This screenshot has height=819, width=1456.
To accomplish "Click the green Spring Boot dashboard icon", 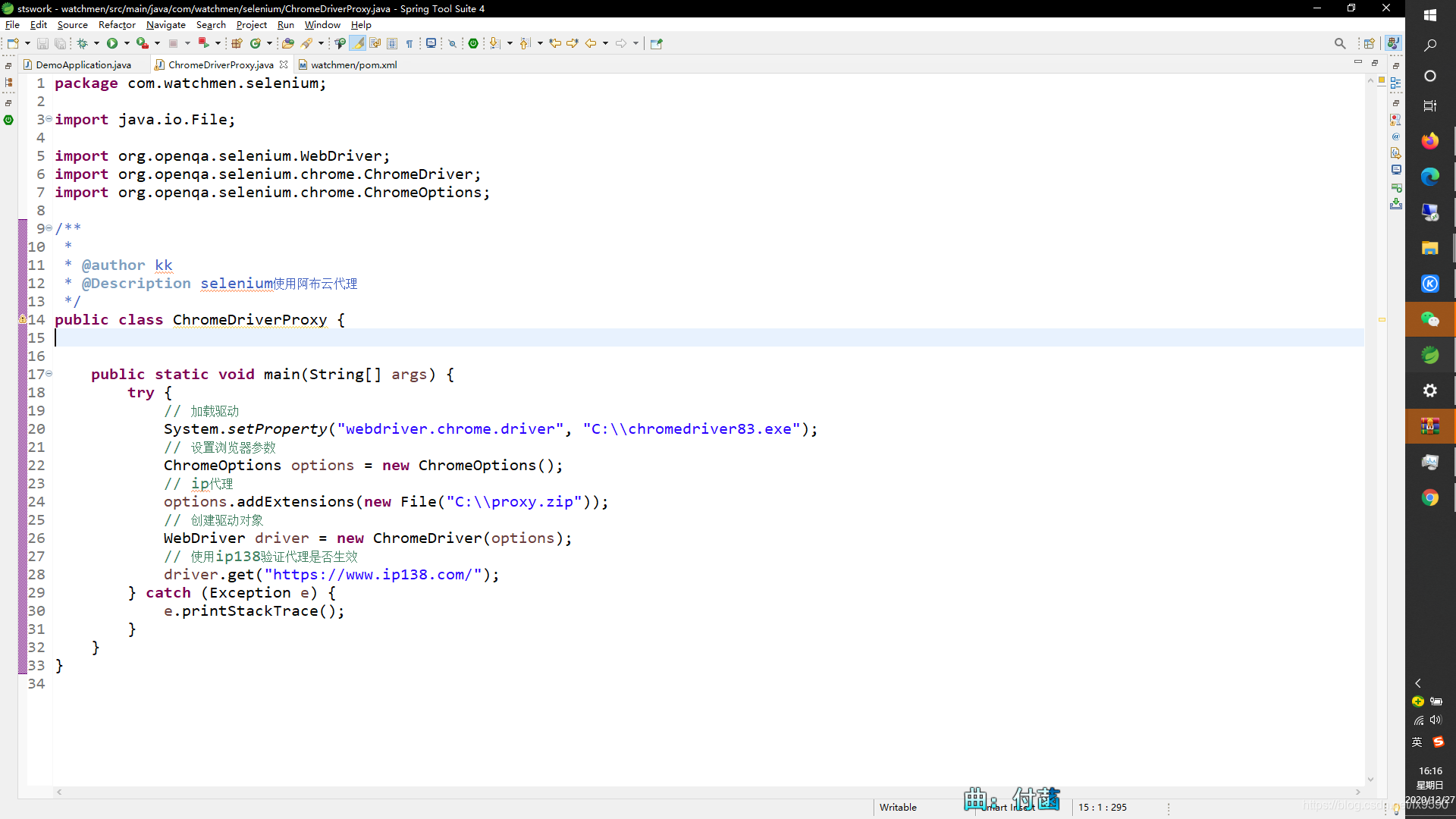I will (473, 43).
